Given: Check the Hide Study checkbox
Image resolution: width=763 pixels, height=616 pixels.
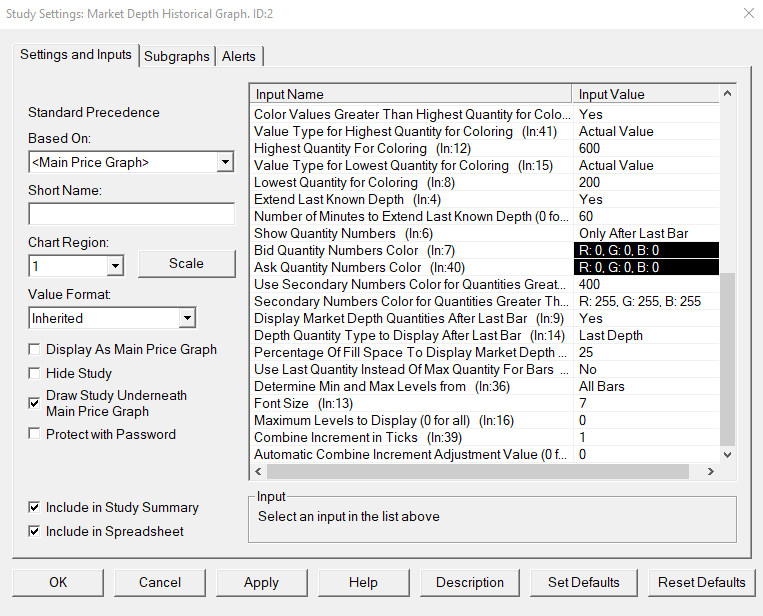Looking at the screenshot, I should point(34,373).
